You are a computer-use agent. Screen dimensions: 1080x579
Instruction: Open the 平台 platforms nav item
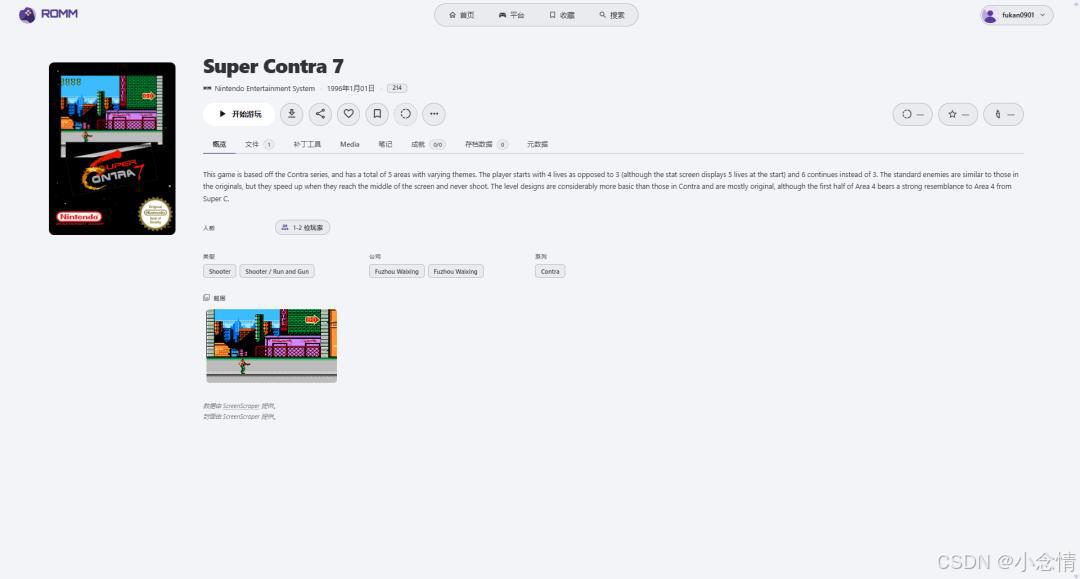(x=511, y=15)
